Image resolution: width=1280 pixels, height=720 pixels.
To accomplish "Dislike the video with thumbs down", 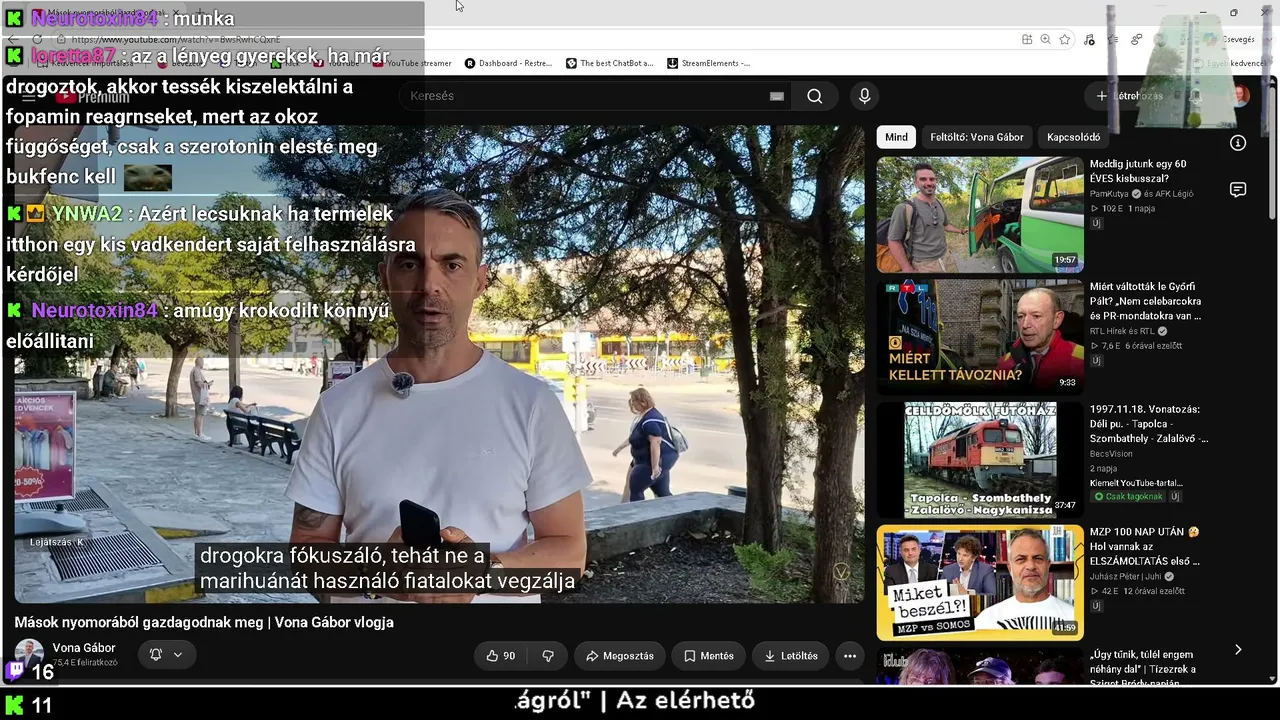I will pos(548,656).
